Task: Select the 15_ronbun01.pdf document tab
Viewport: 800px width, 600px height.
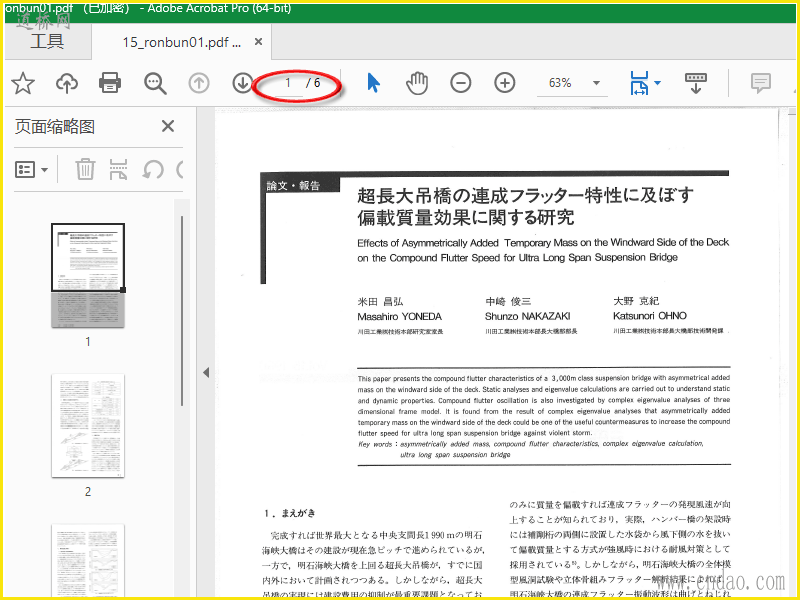Action: tap(182, 42)
